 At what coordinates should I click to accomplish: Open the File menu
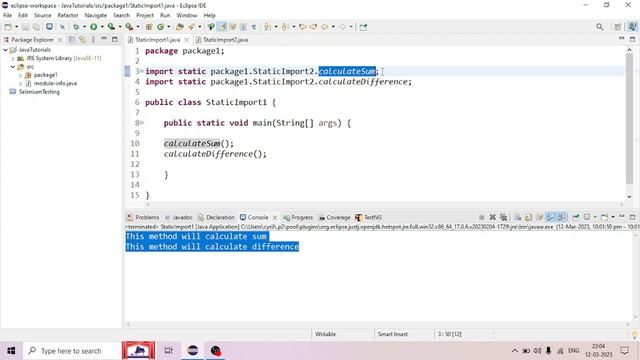pyautogui.click(x=7, y=15)
